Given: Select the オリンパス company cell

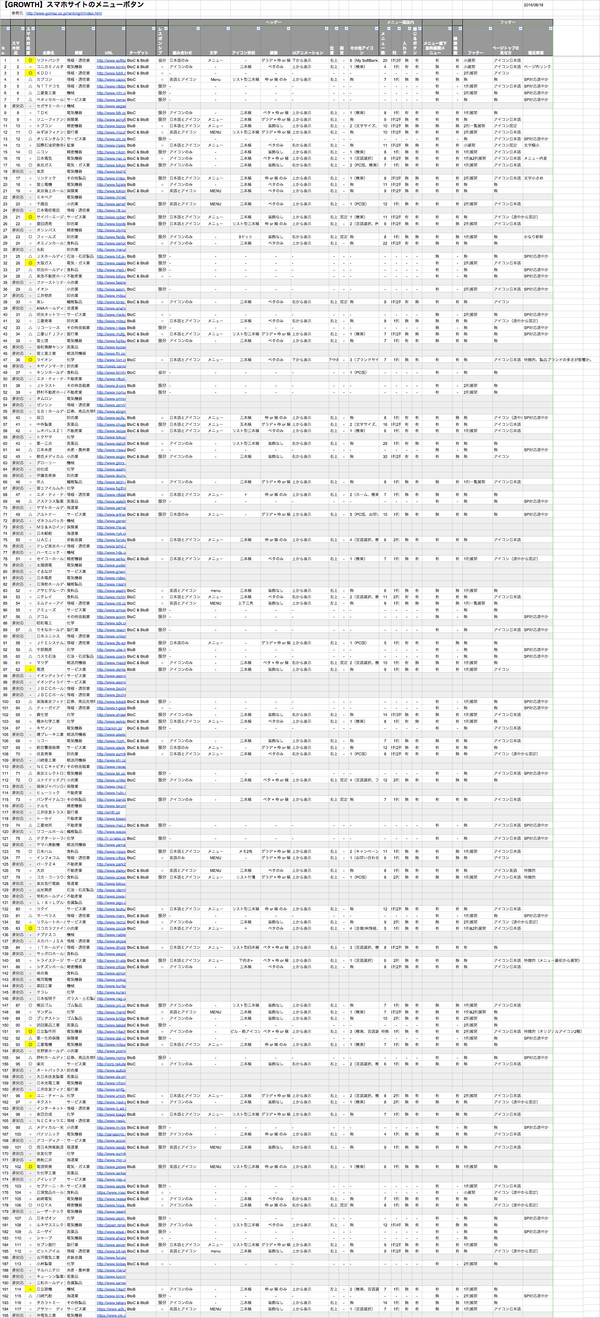Looking at the screenshot, I should pyautogui.click(x=50, y=230).
